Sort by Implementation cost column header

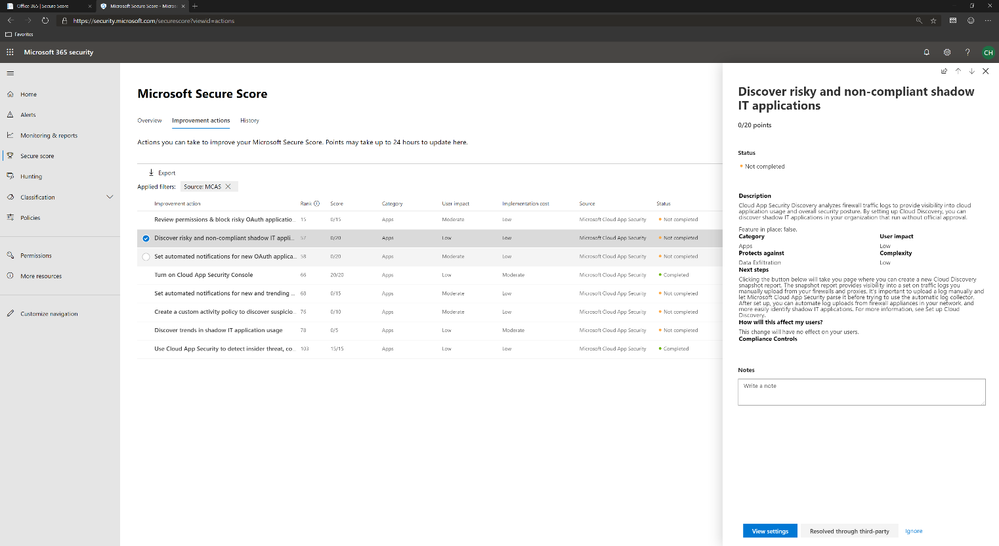526,204
